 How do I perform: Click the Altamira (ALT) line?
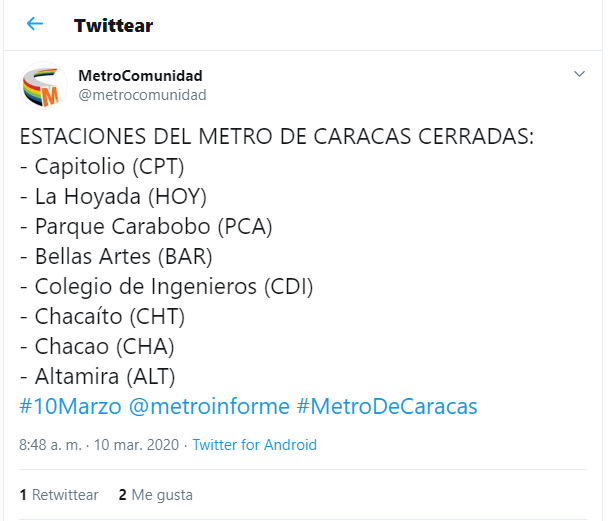coord(98,377)
